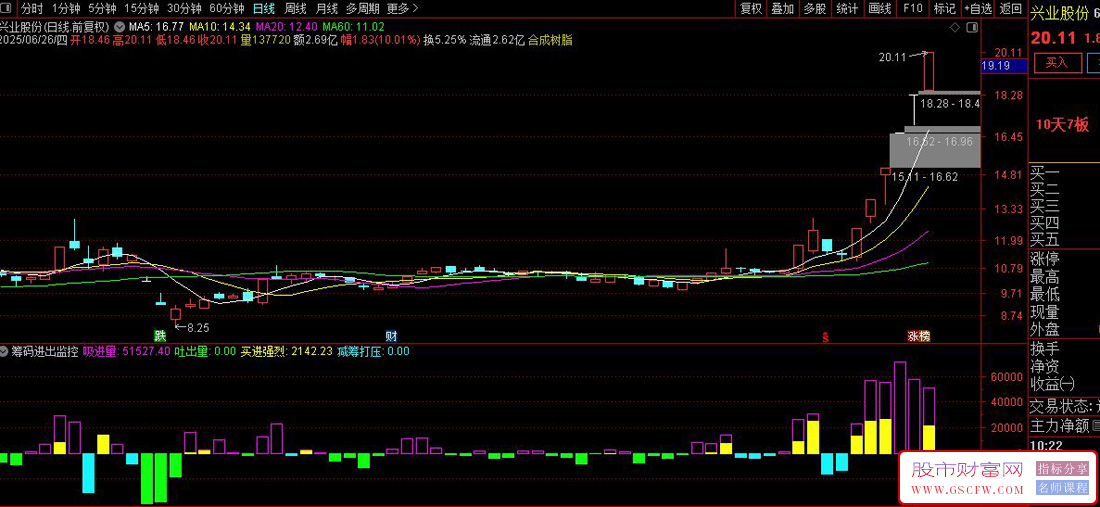
Task: Click the 跌 marker below the chart
Action: (161, 335)
